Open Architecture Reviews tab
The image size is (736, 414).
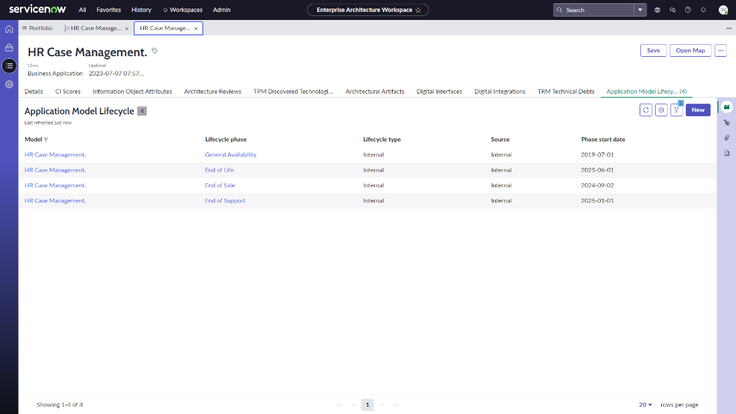[x=213, y=92]
